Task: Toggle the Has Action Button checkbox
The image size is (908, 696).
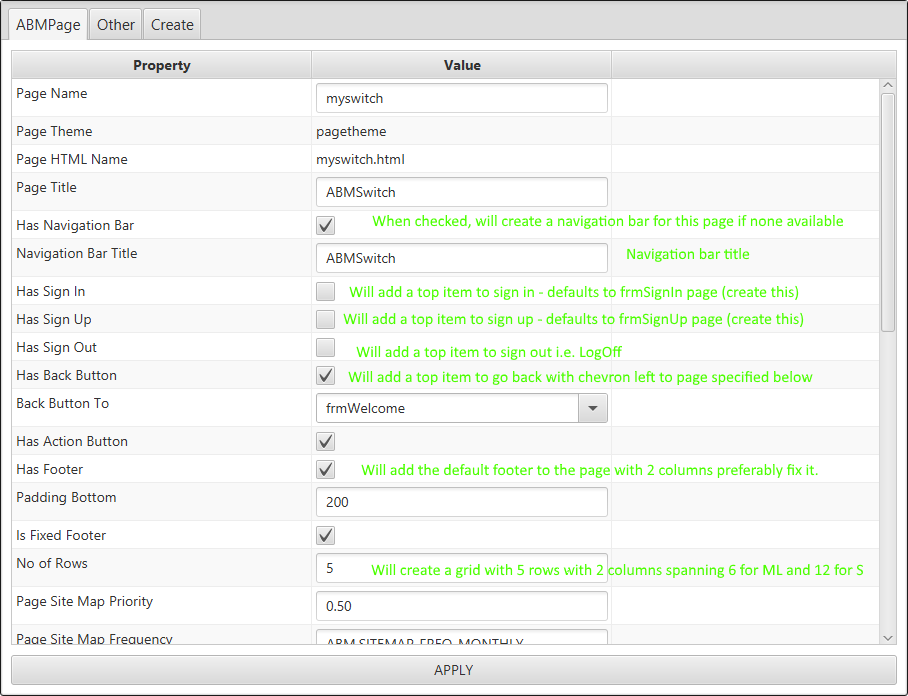Action: [x=325, y=441]
